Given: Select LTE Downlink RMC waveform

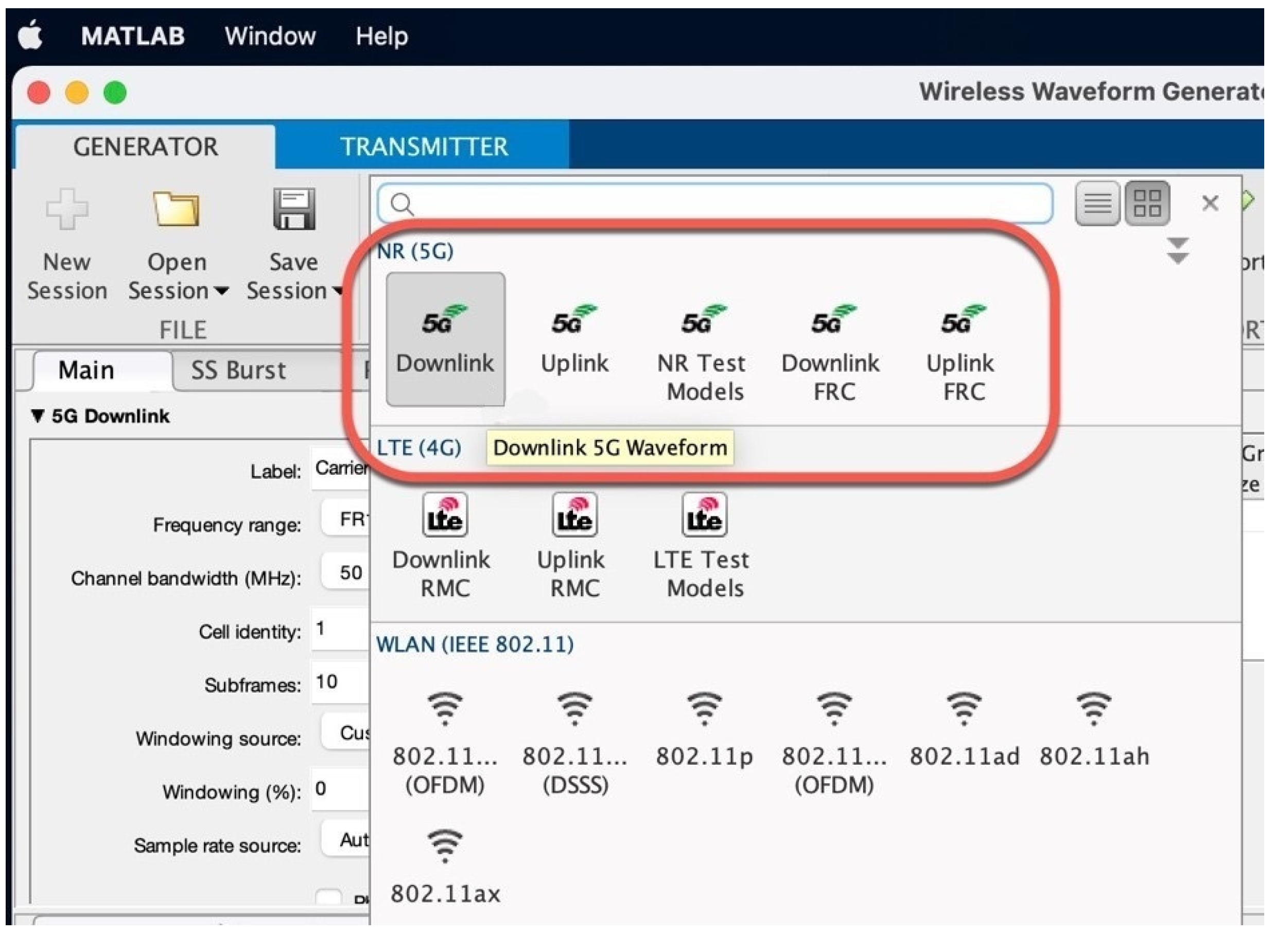Looking at the screenshot, I should [x=444, y=544].
